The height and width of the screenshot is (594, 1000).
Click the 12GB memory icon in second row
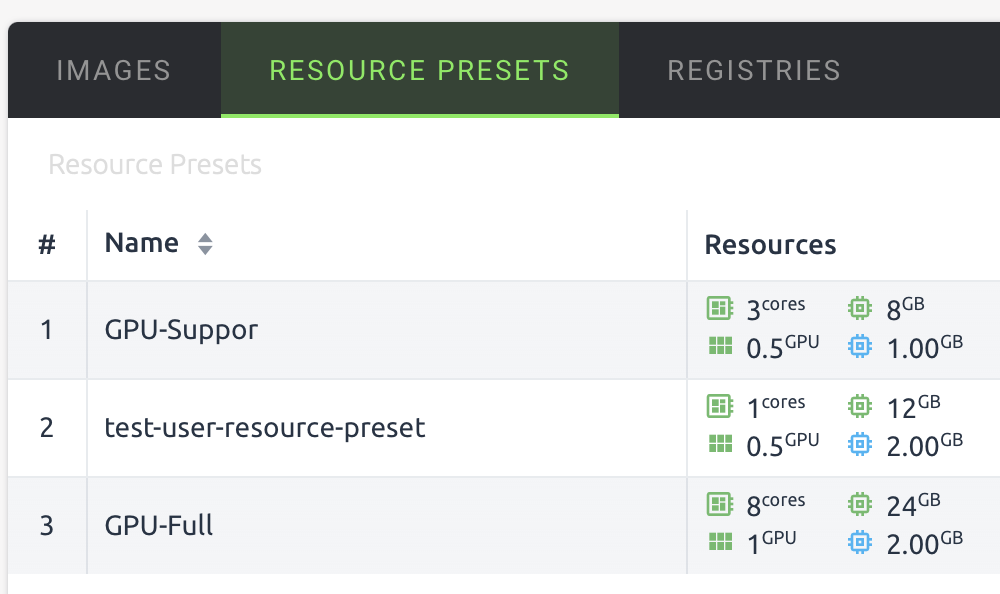[859, 406]
